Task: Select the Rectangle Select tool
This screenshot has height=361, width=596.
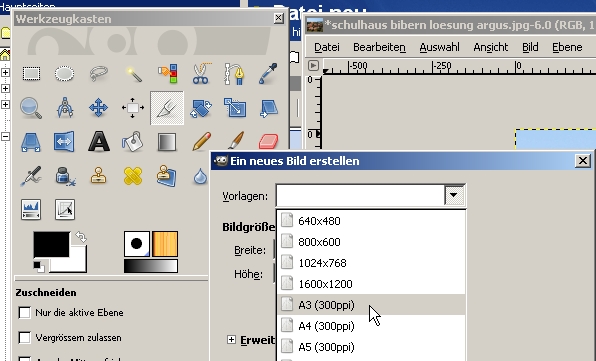Action: click(x=31, y=73)
